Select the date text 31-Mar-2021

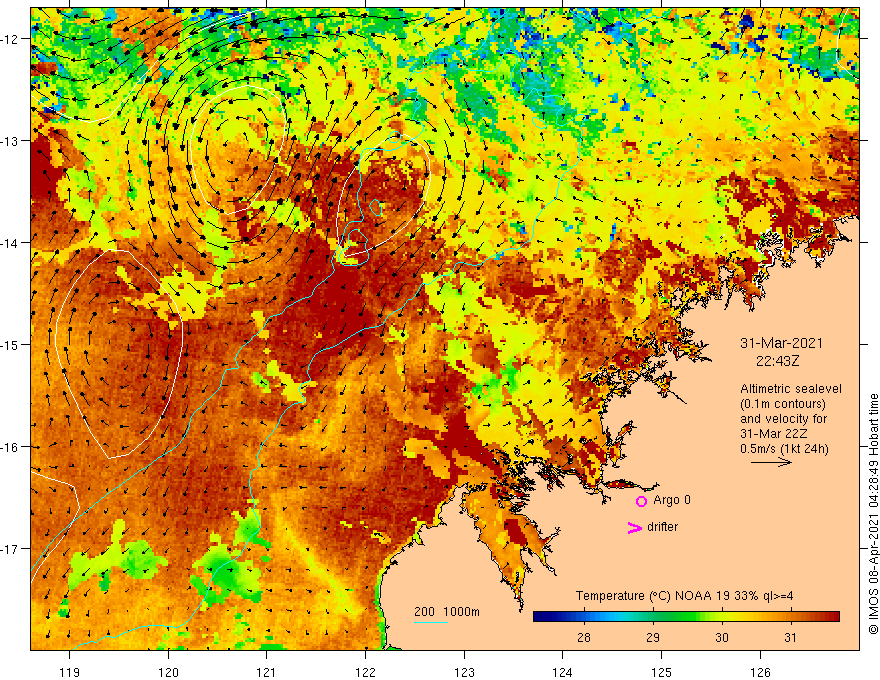[x=782, y=343]
